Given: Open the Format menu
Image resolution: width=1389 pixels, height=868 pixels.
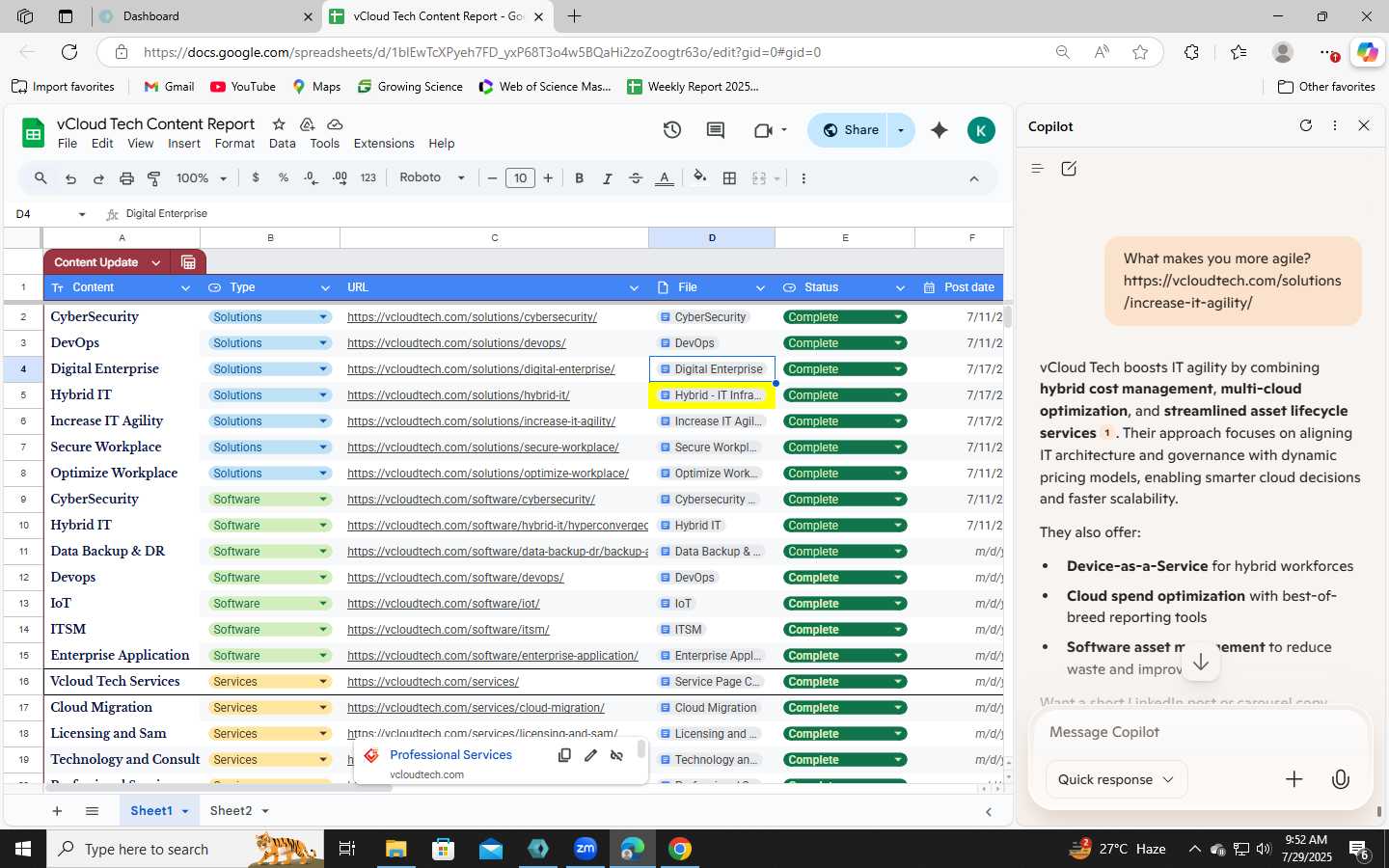Looking at the screenshot, I should (234, 144).
